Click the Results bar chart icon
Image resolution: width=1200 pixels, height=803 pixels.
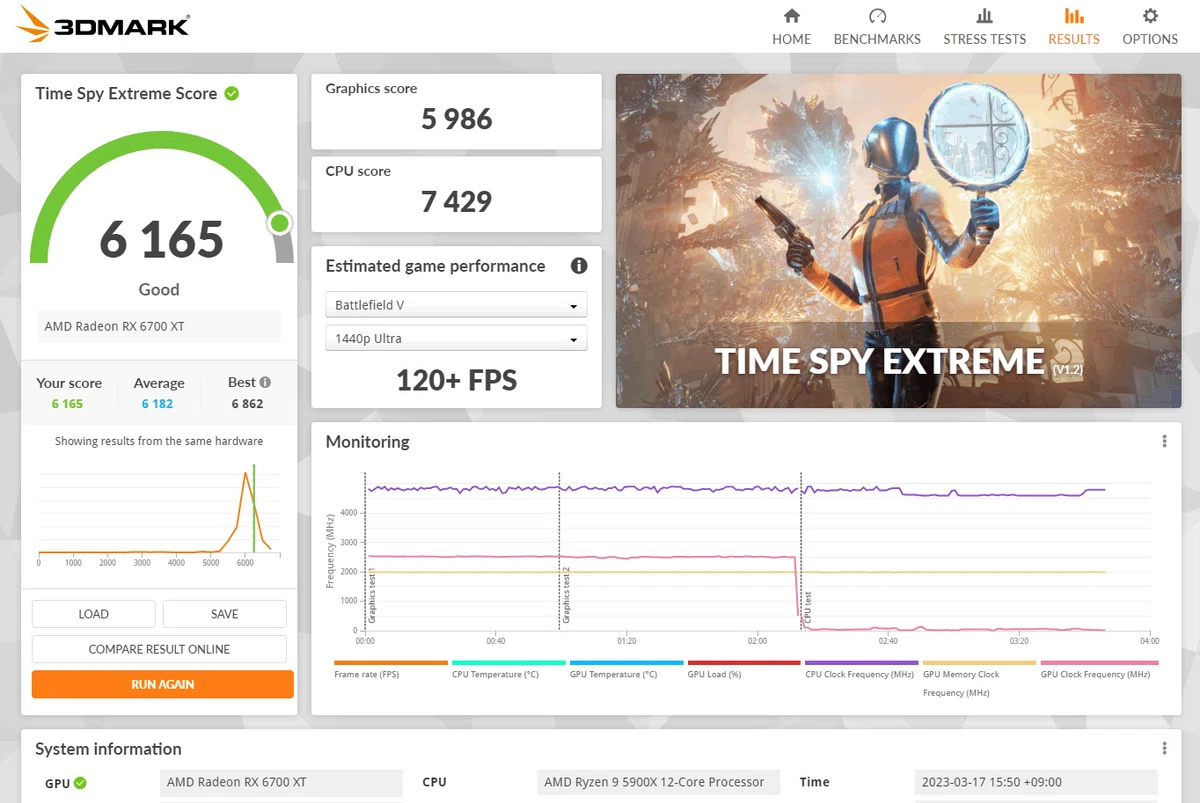1073,16
